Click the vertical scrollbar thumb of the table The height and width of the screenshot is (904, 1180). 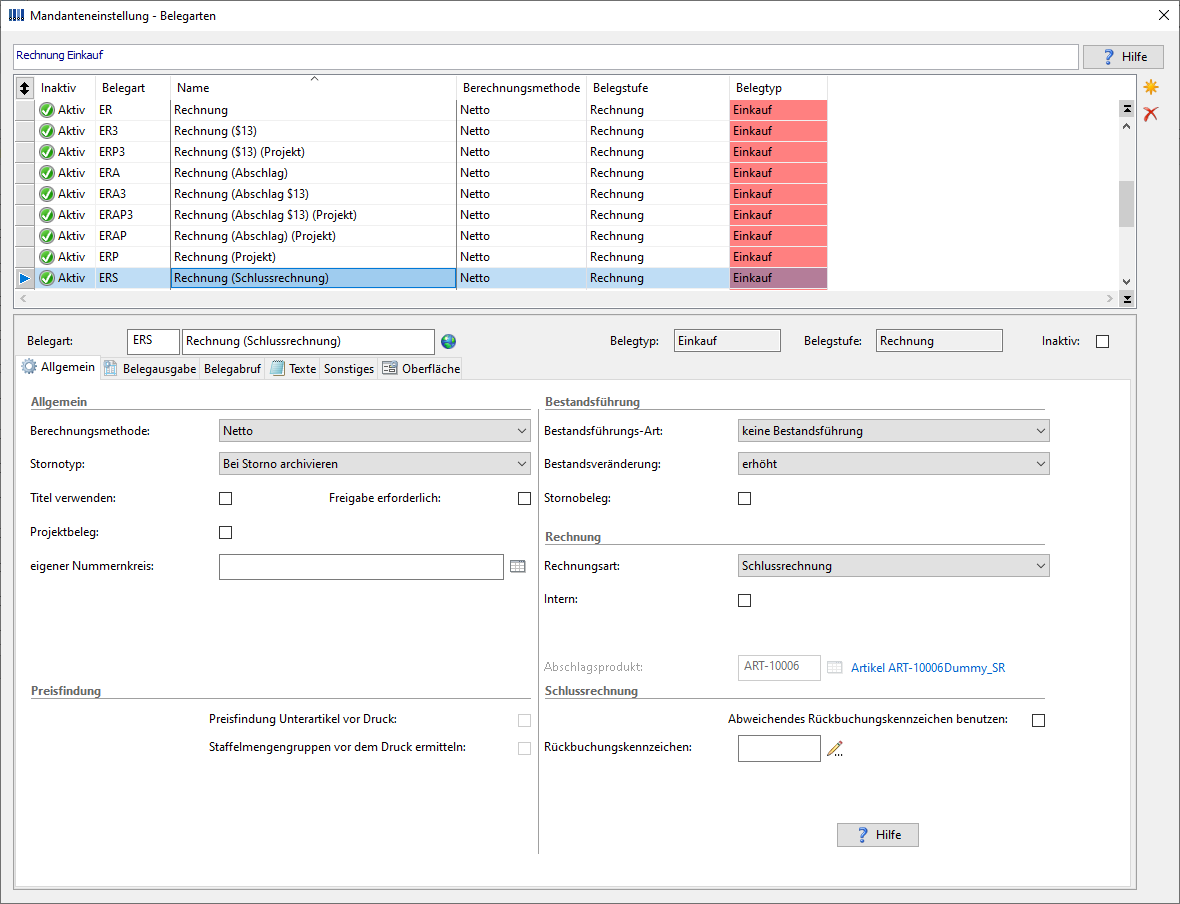coord(1126,203)
